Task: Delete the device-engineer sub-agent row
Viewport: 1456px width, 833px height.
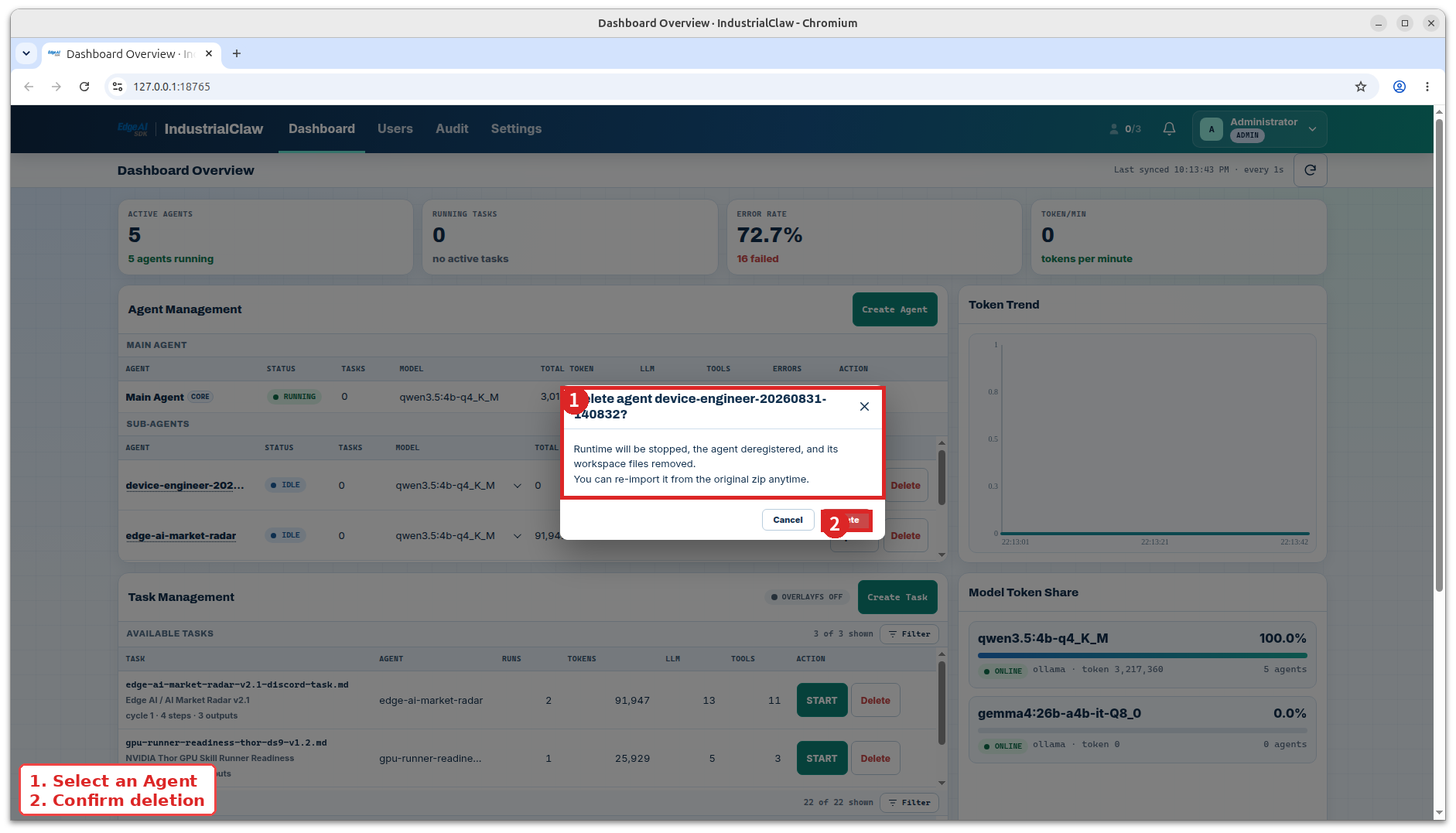Action: click(x=905, y=486)
